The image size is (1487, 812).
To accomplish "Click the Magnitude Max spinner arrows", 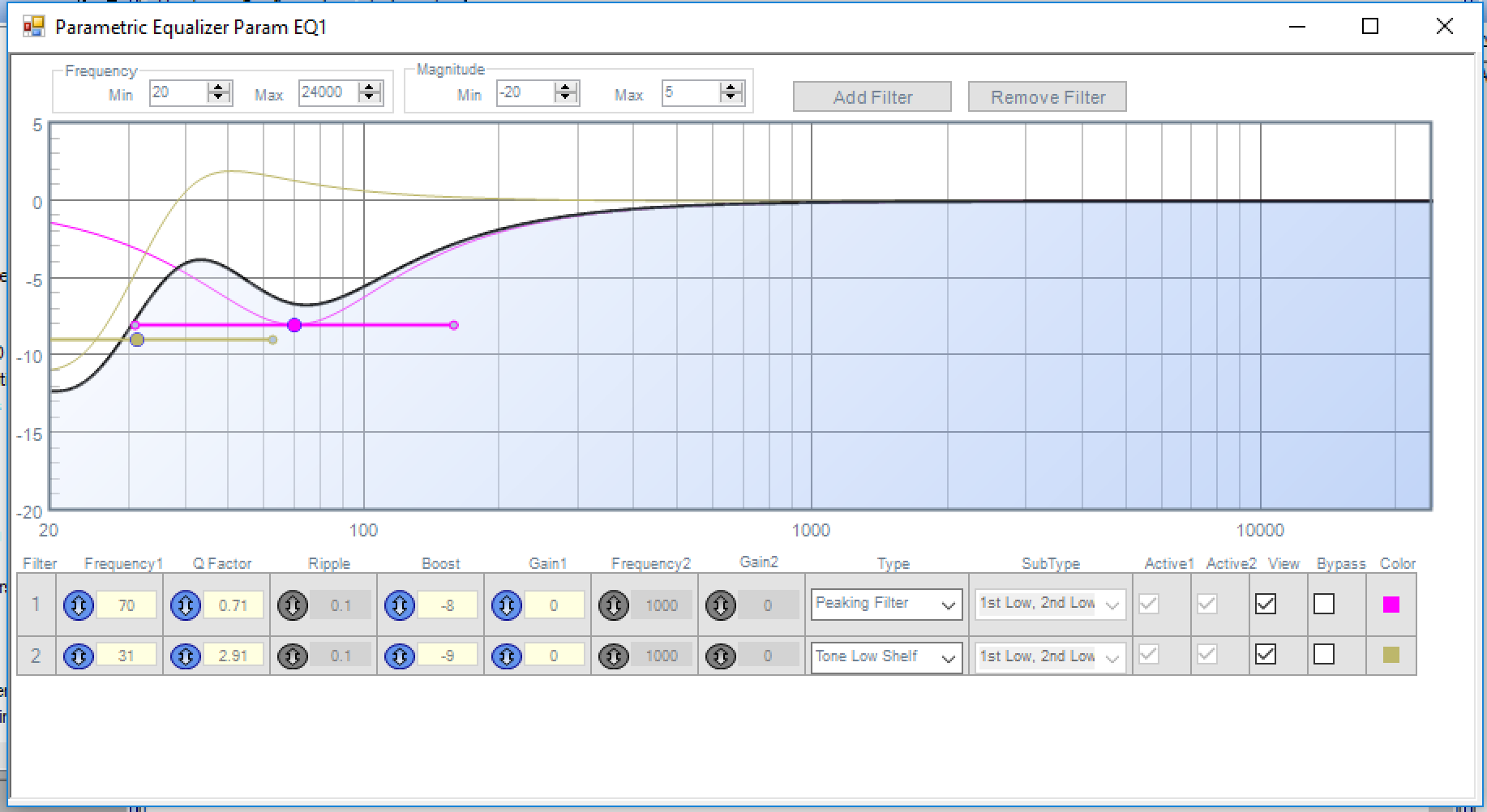I will click(x=731, y=92).
